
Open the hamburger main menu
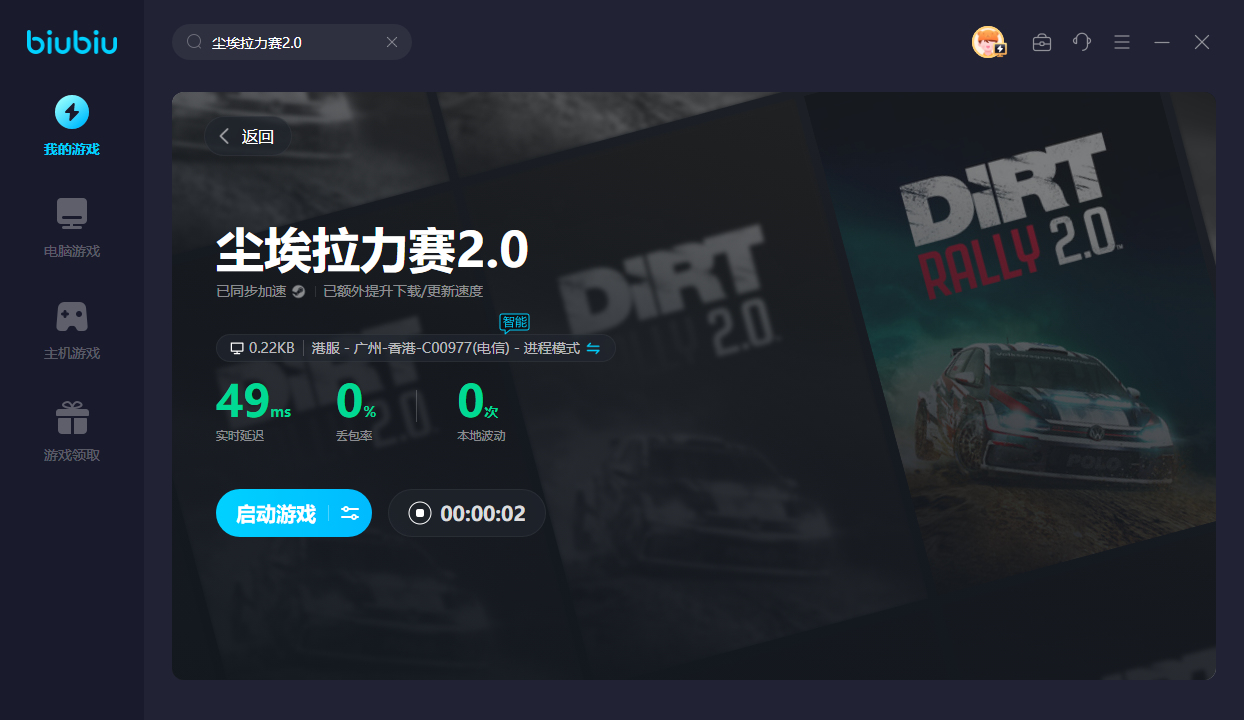coord(1122,42)
